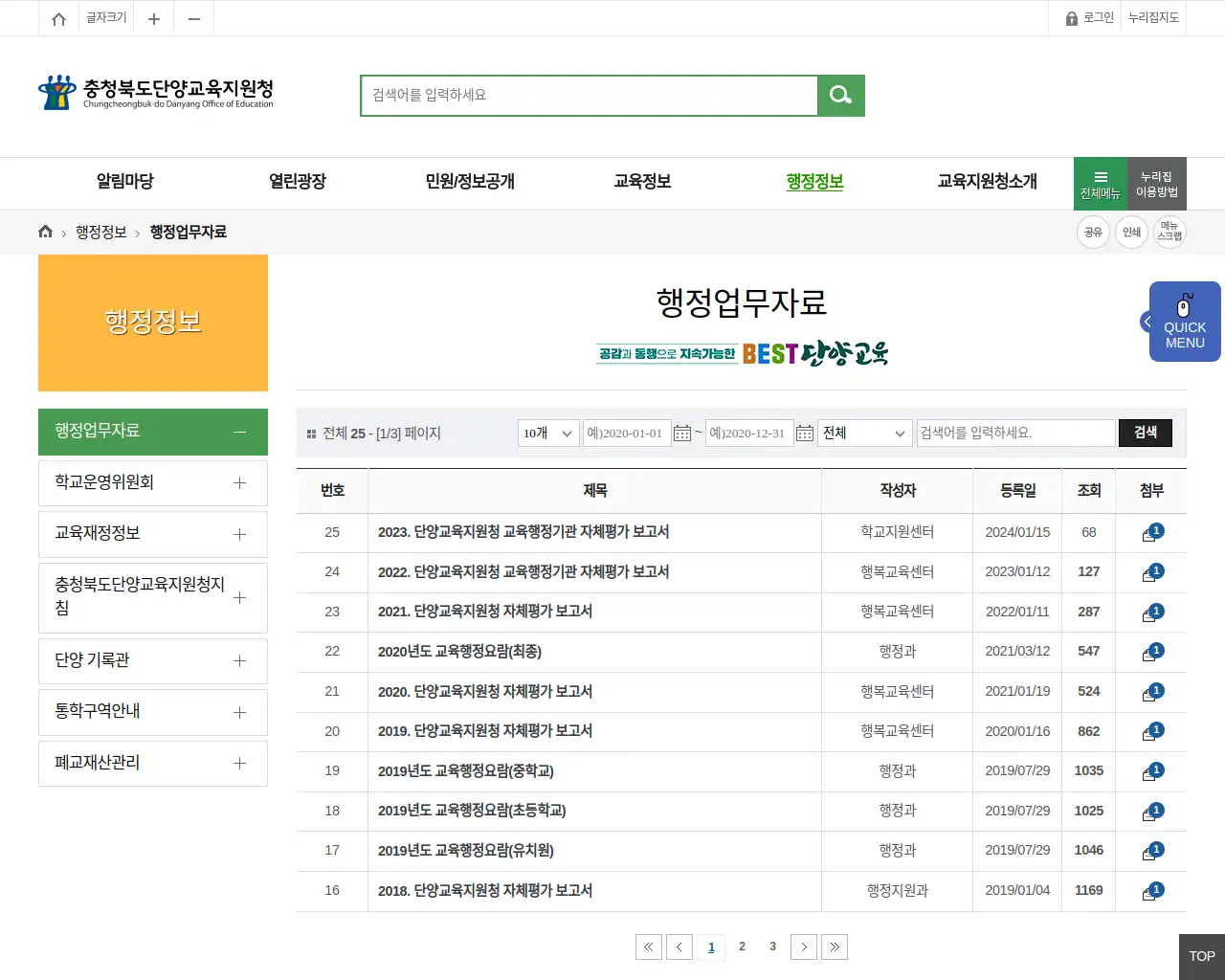Screen dimensions: 1225x980
Task: Click the start date input field
Action: coord(627,434)
